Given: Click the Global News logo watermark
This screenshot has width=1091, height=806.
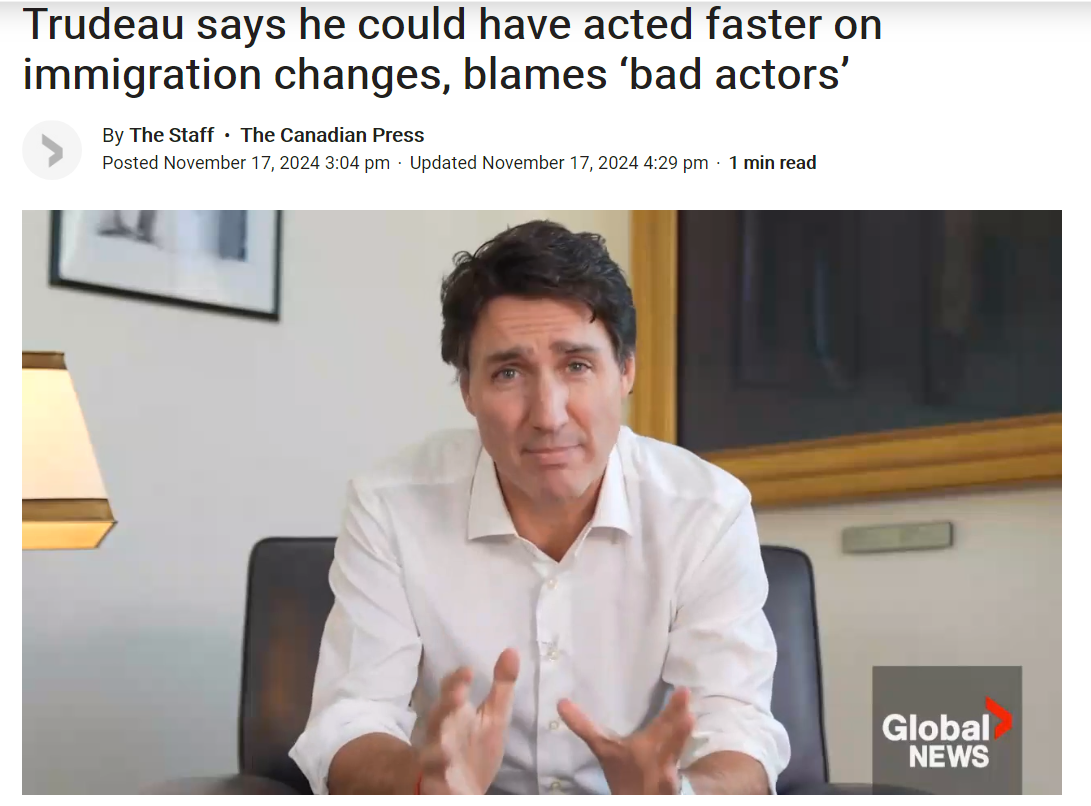Looking at the screenshot, I should (x=946, y=729).
